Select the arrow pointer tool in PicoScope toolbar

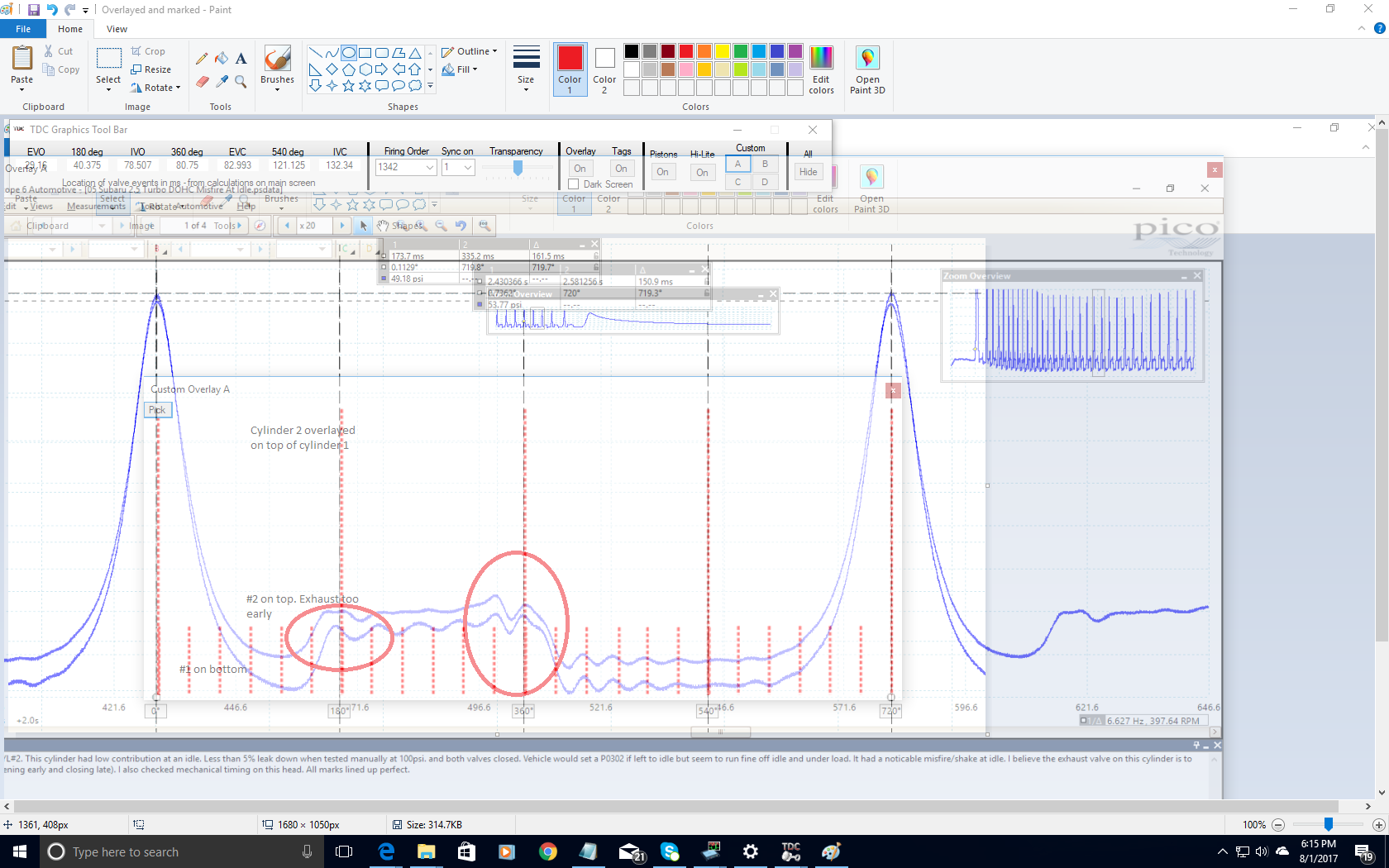pyautogui.click(x=364, y=226)
